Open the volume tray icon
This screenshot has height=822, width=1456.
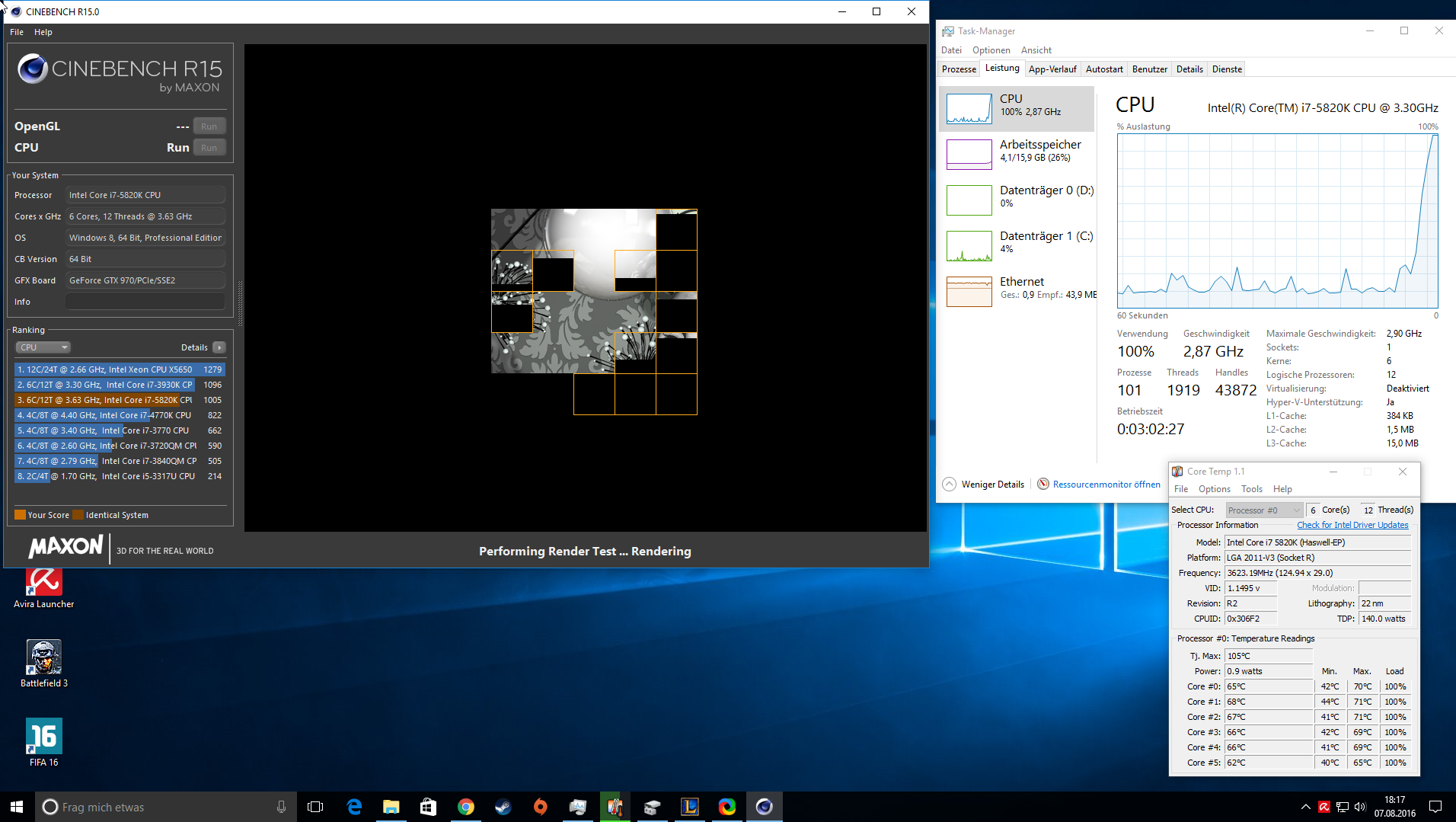pyautogui.click(x=1361, y=807)
